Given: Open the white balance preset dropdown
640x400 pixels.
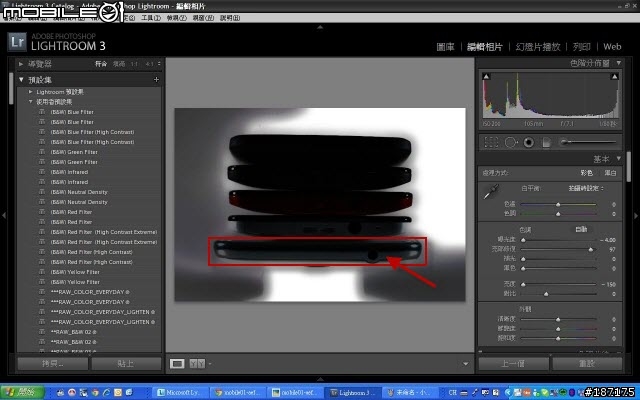Looking at the screenshot, I should [x=587, y=188].
